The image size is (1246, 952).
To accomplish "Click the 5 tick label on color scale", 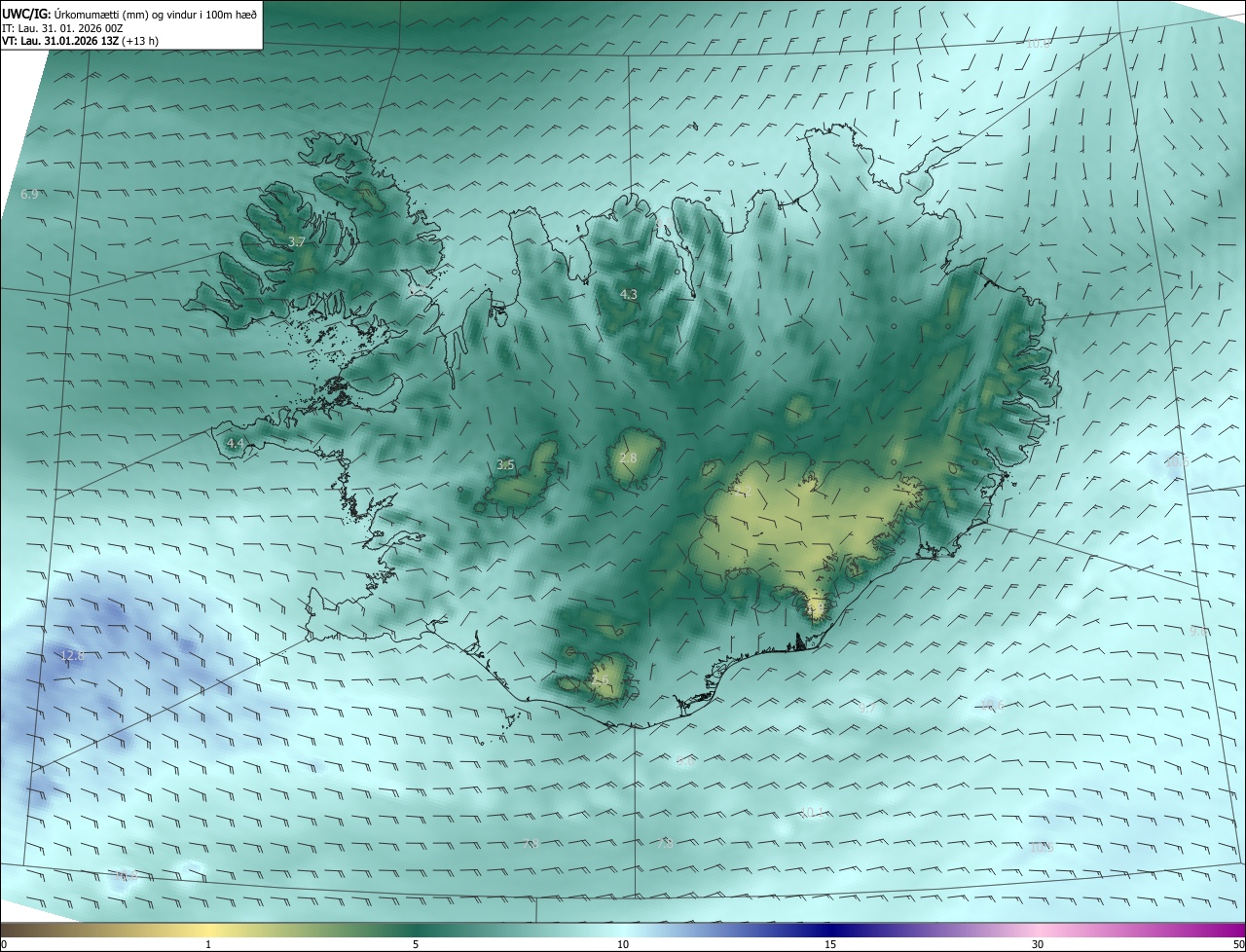I will pyautogui.click(x=416, y=944).
